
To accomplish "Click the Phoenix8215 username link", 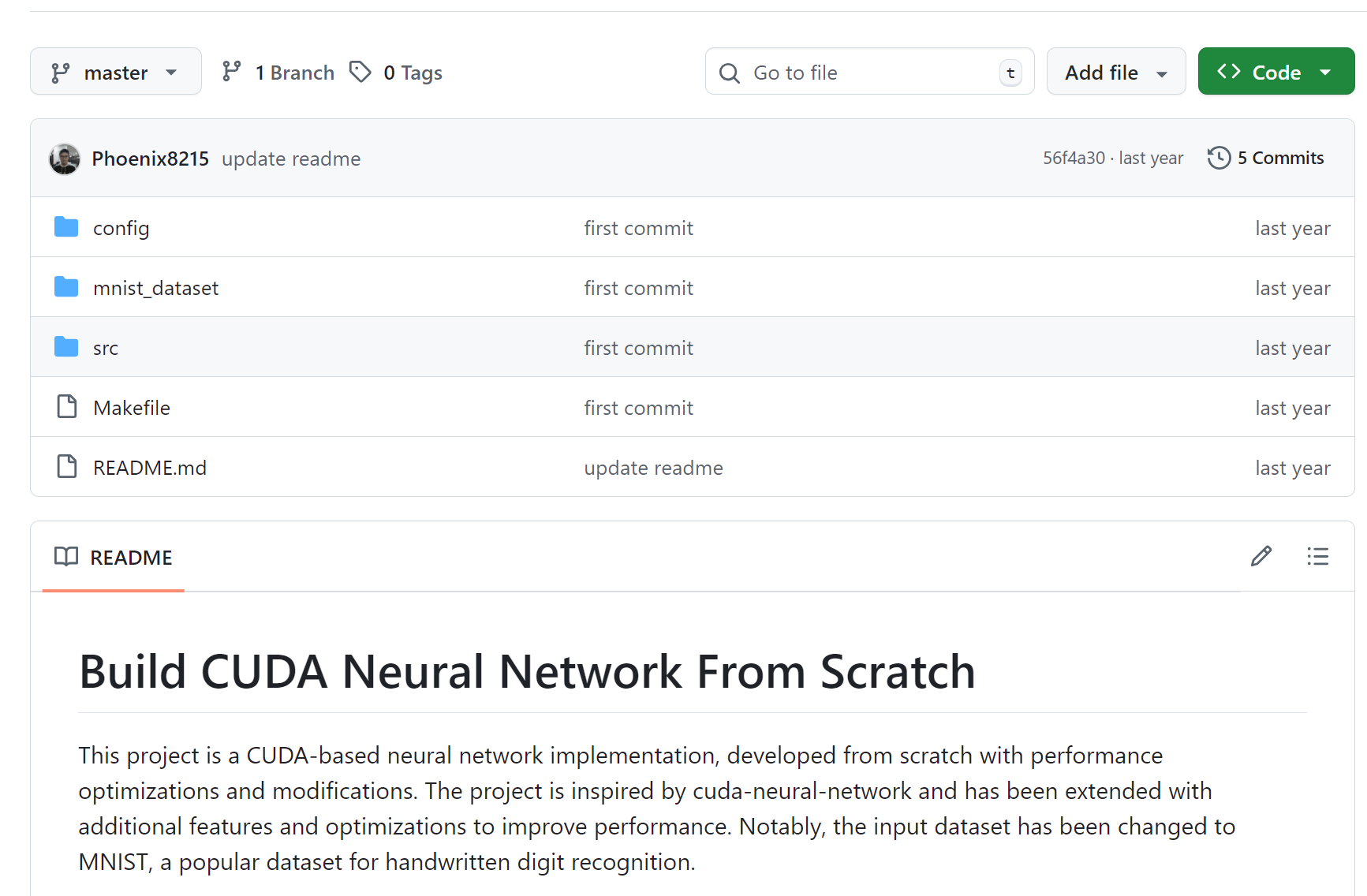I will pos(150,159).
